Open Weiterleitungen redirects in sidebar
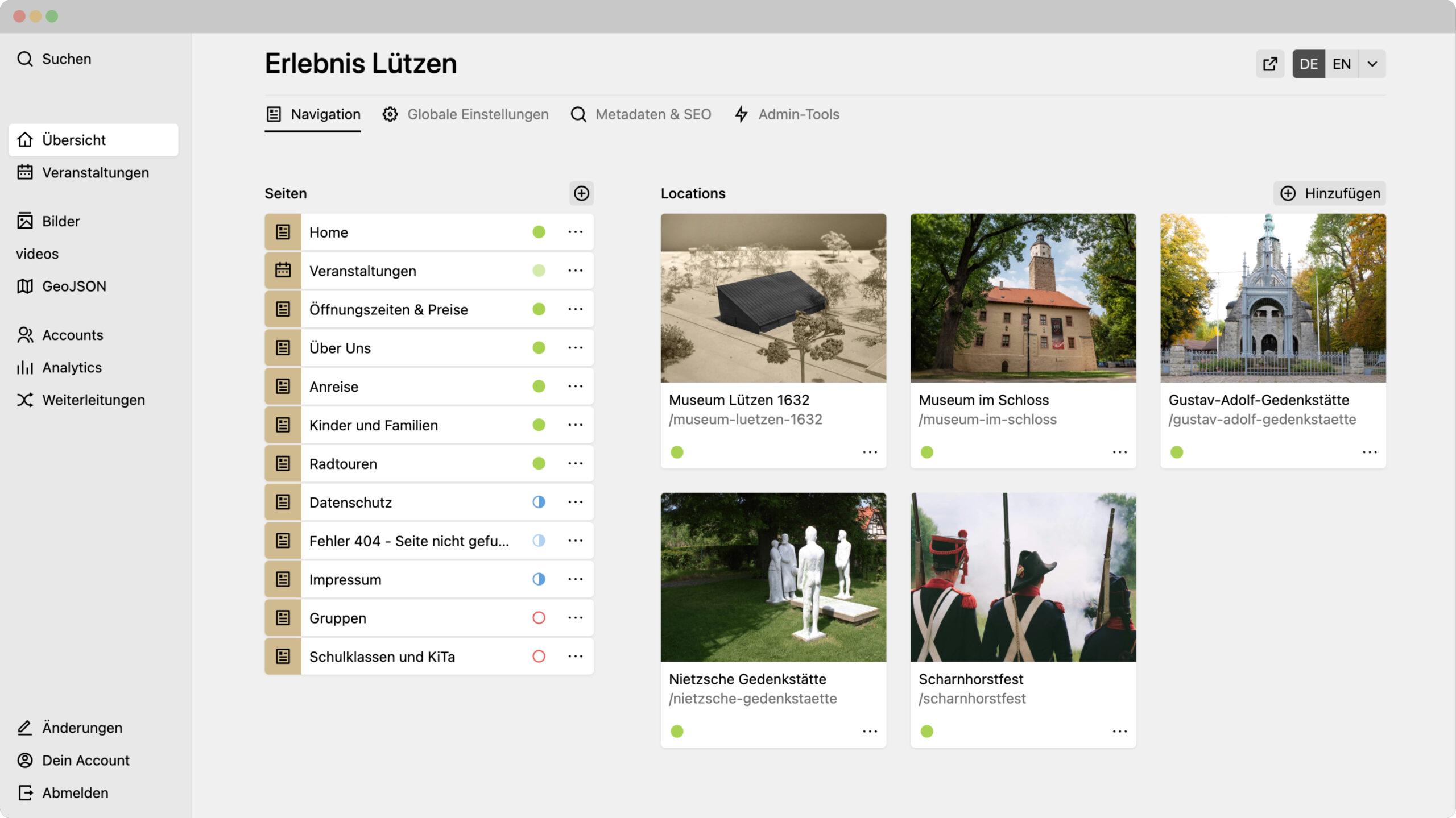The height and width of the screenshot is (818, 1456). coord(93,400)
